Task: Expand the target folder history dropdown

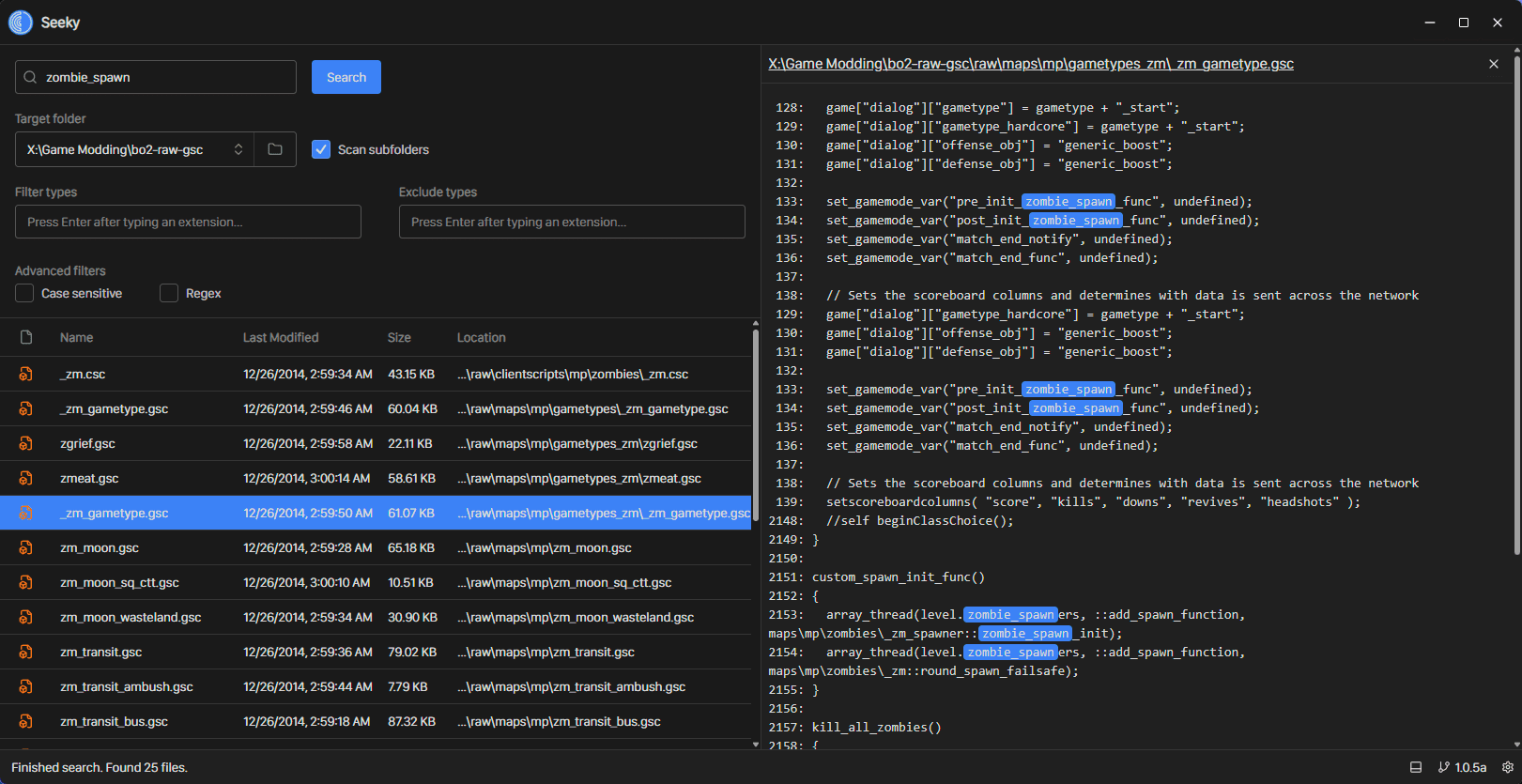Action: tap(238, 149)
